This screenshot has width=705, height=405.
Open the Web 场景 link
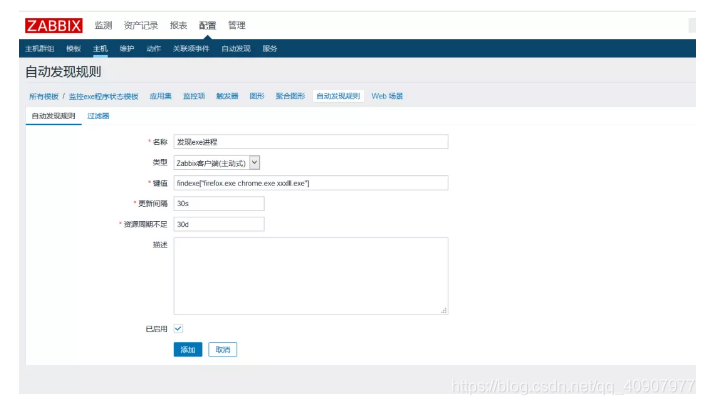387,96
